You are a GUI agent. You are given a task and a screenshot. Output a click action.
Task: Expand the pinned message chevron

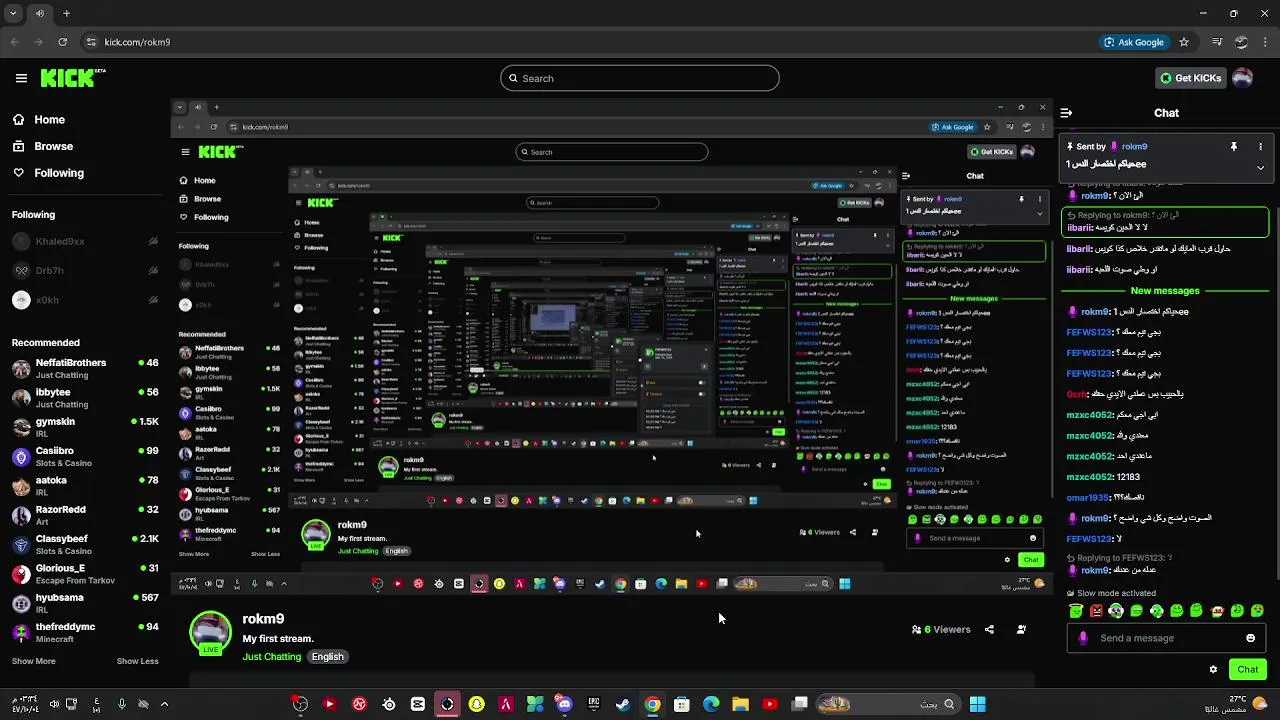pos(1260,167)
